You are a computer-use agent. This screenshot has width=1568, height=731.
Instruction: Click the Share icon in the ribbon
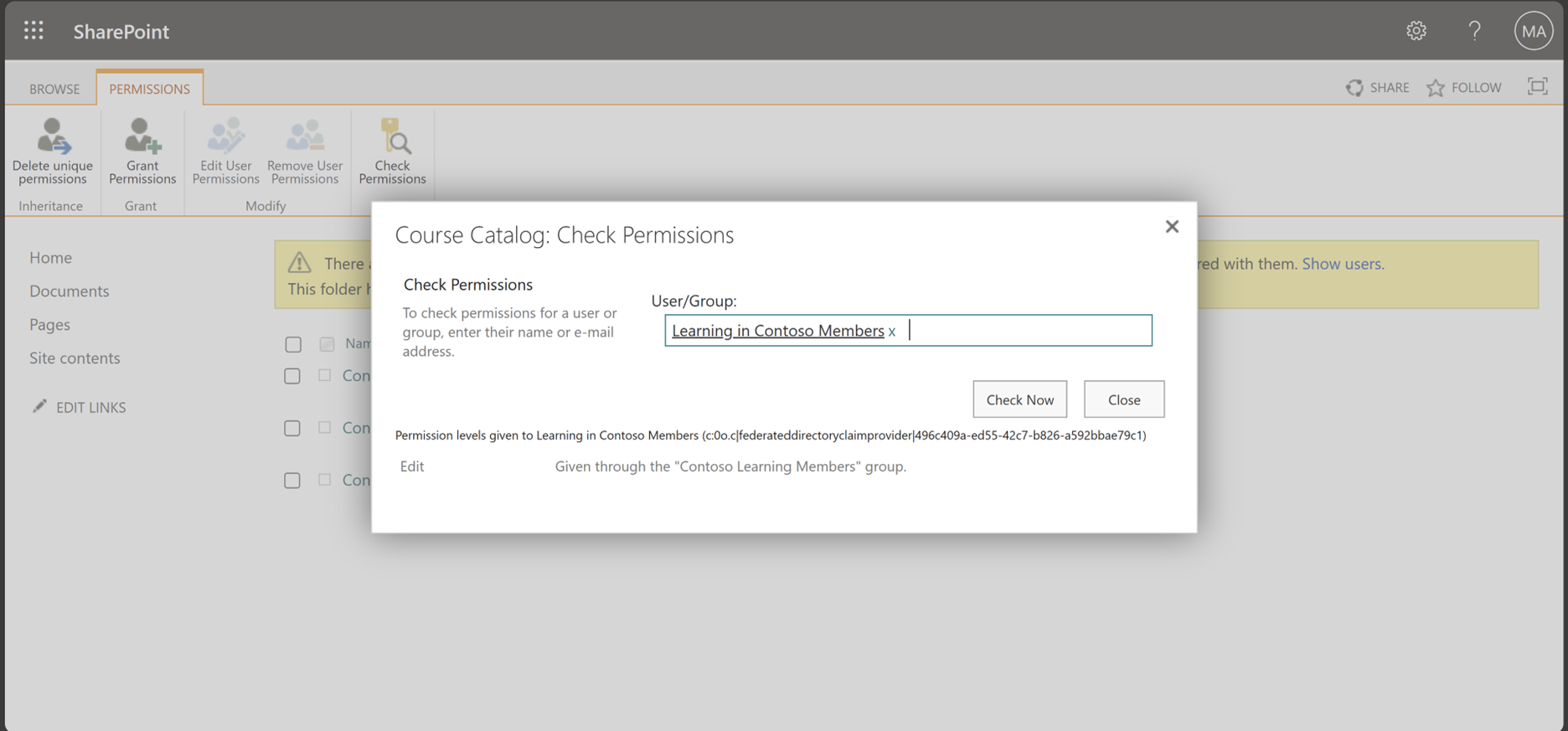coord(1354,88)
